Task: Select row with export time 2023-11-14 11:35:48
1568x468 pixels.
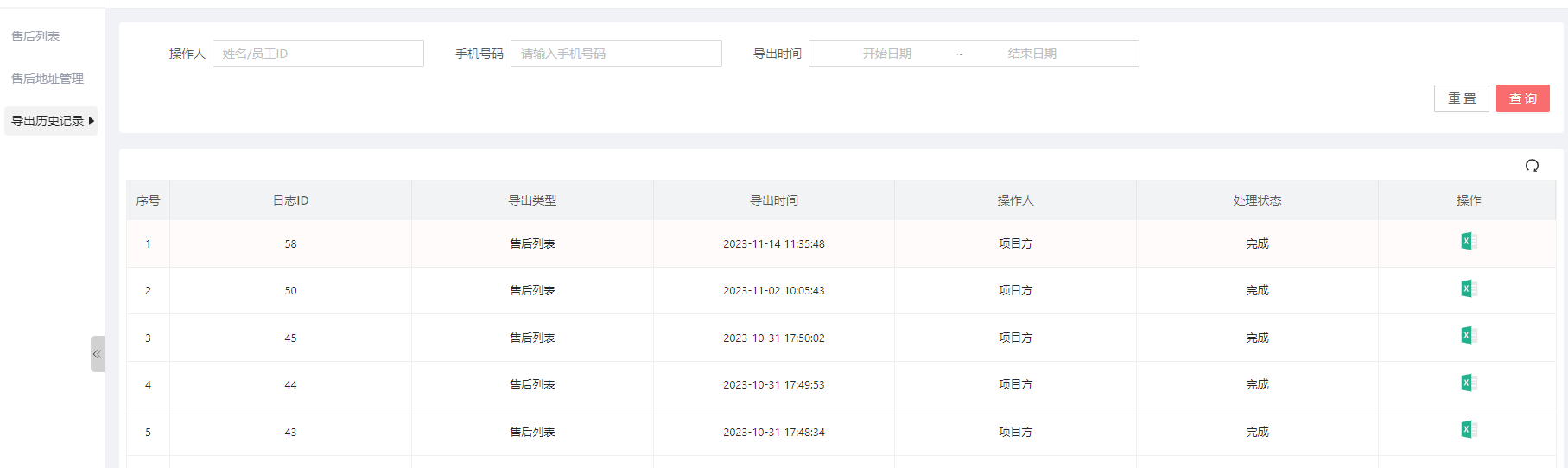Action: coord(773,244)
